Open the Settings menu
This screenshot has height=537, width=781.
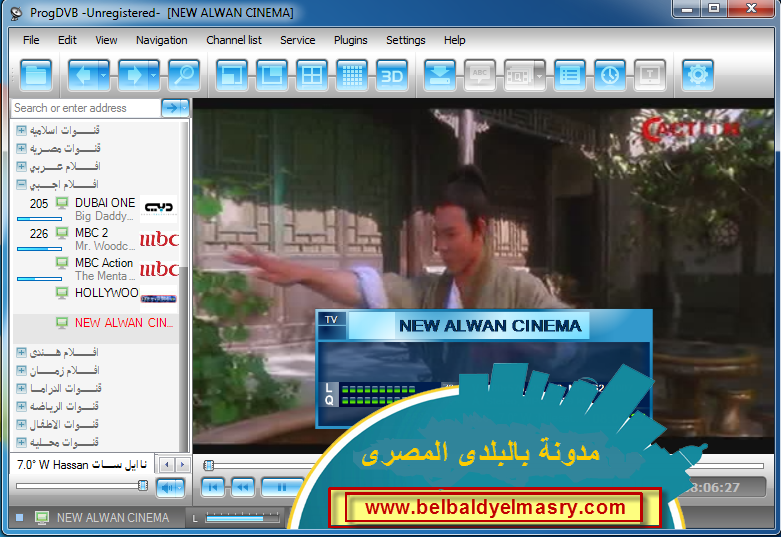[405, 40]
